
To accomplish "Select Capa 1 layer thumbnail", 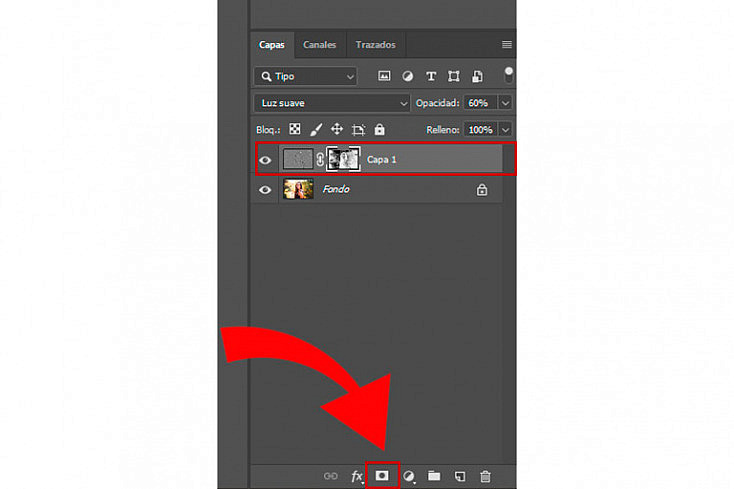I will pos(298,159).
